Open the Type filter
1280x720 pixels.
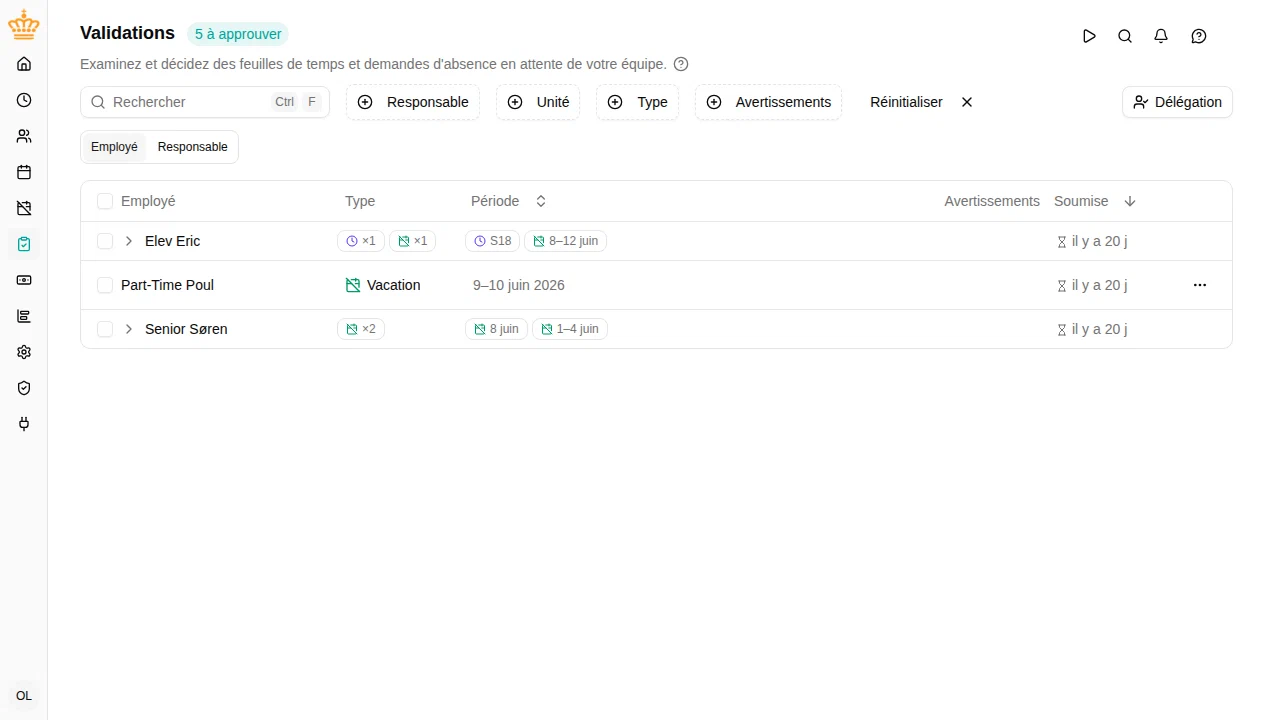point(637,102)
